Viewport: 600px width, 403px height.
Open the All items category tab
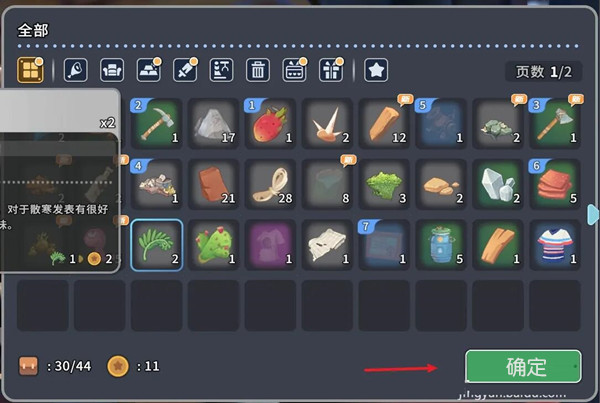pos(30,70)
